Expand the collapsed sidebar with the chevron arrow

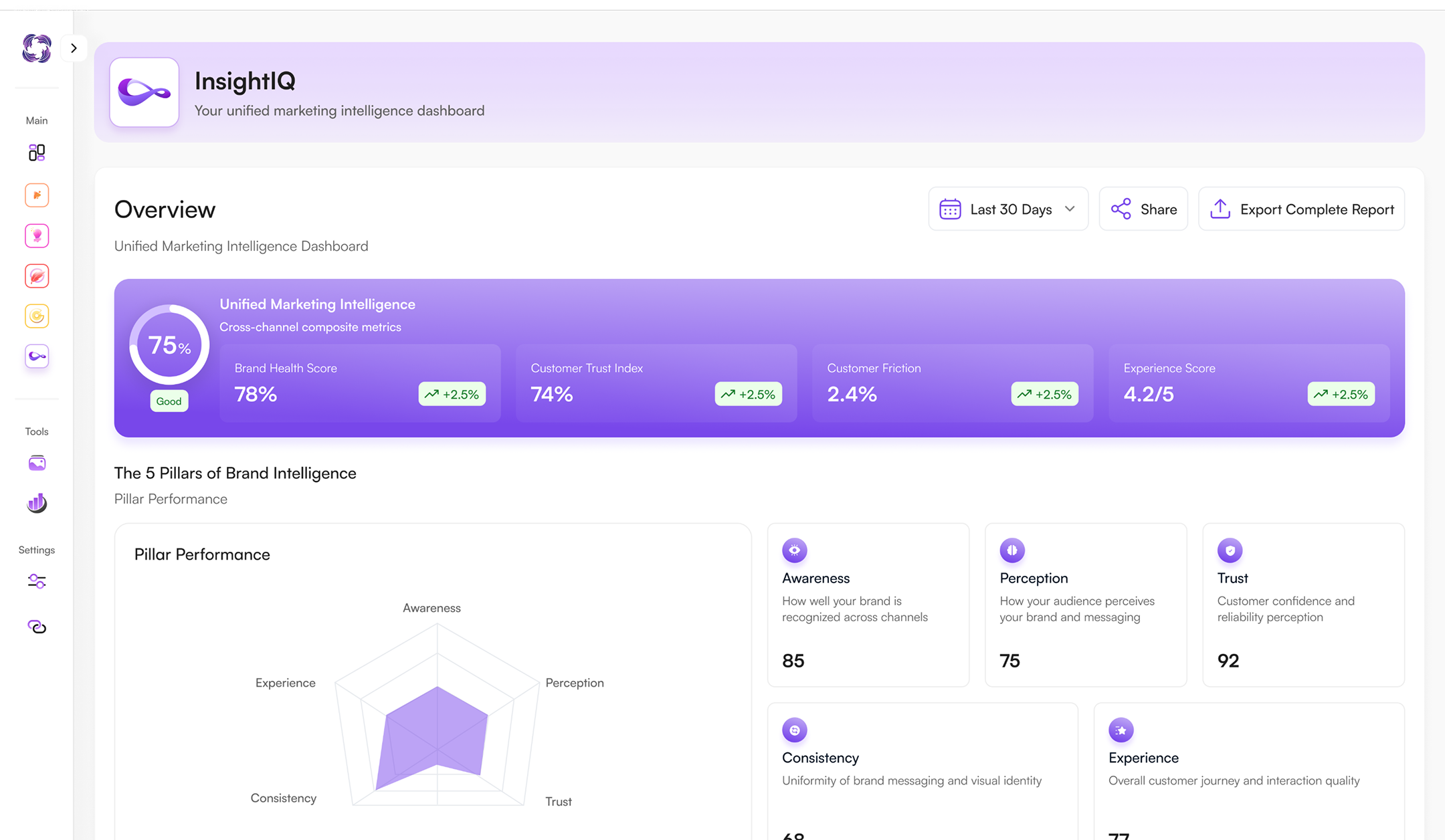(x=74, y=47)
